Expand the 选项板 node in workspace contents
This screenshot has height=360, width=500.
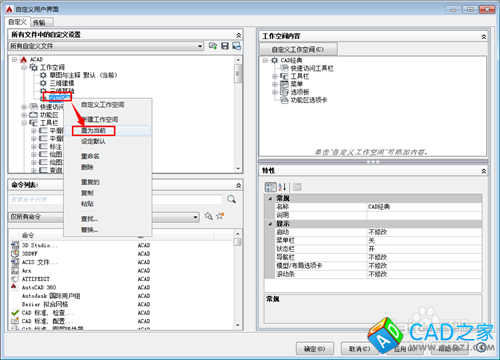(x=275, y=92)
